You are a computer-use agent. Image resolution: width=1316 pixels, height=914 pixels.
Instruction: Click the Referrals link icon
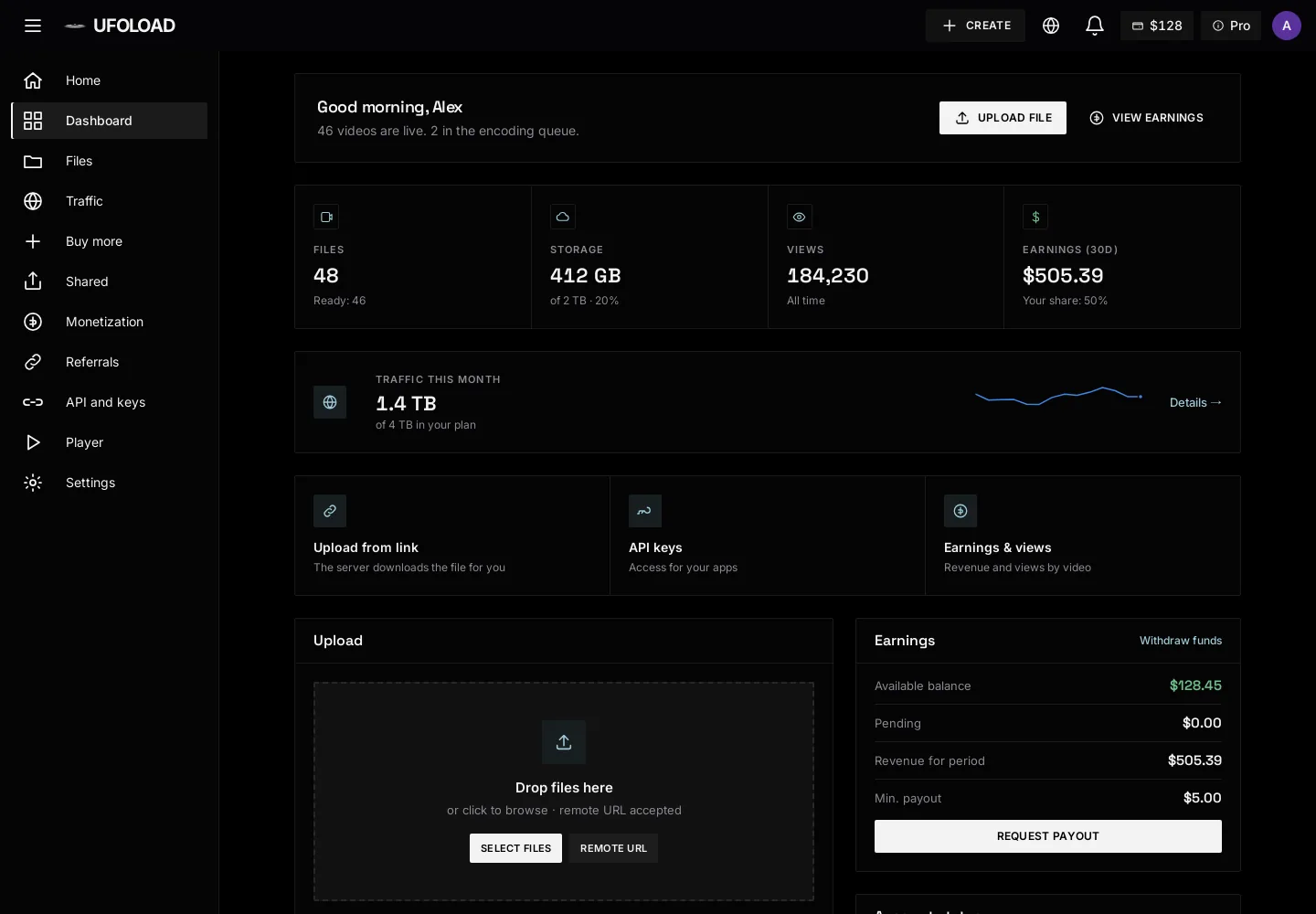pyautogui.click(x=33, y=362)
